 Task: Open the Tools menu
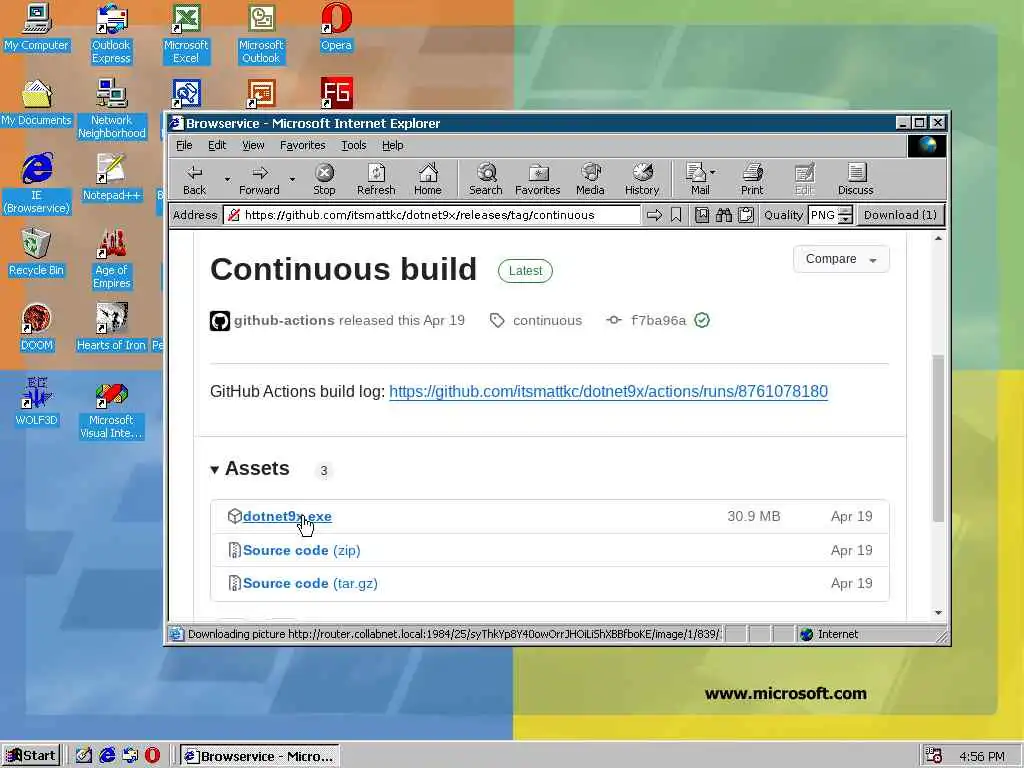pos(353,145)
